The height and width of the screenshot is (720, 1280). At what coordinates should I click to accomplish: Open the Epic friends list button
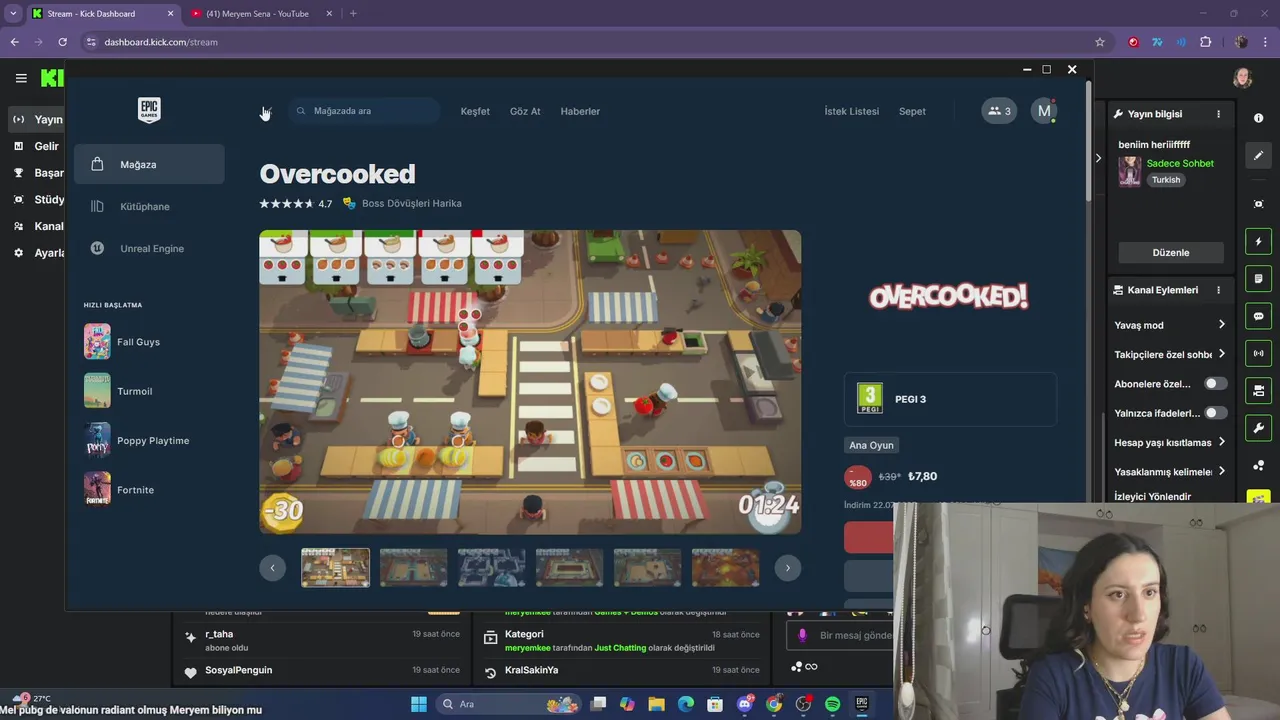click(999, 111)
